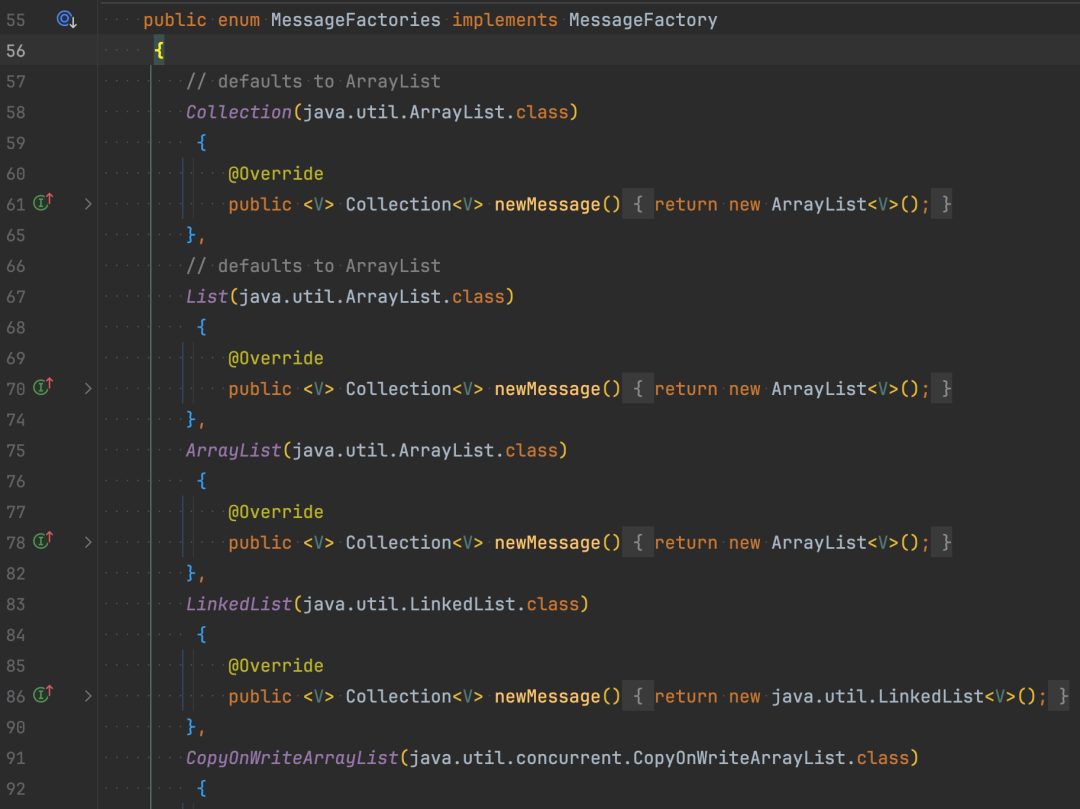The height and width of the screenshot is (809, 1080).
Task: Click line number 92 in the gutter
Action: 16,788
